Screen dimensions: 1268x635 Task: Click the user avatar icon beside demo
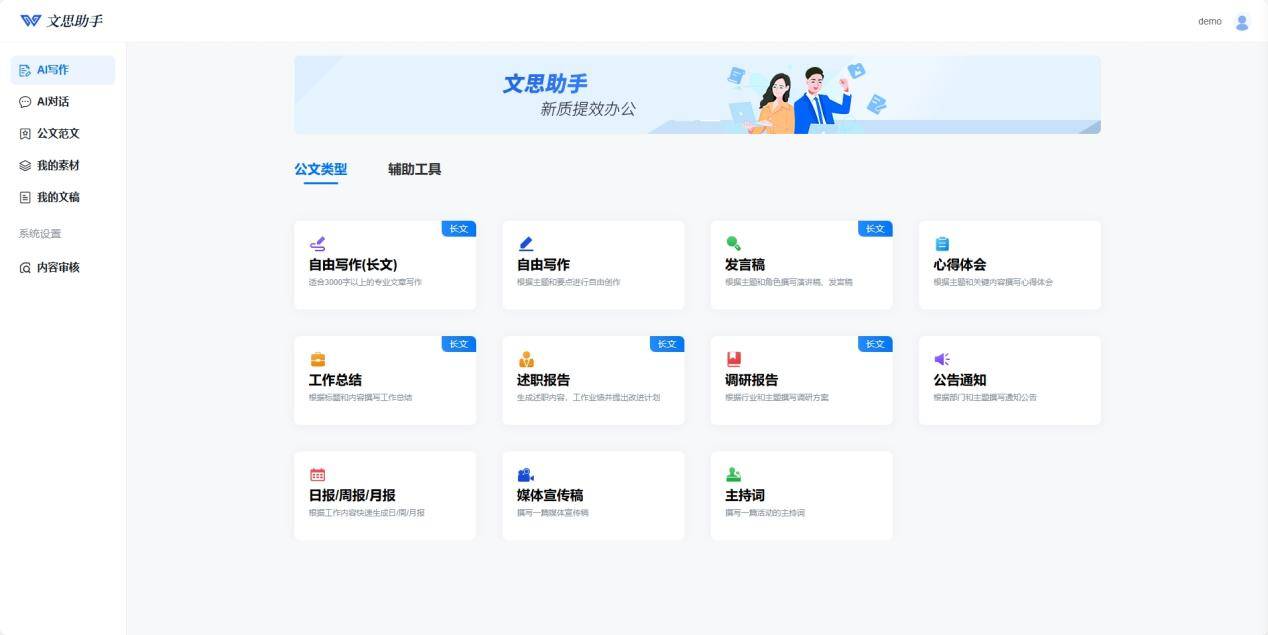(1242, 22)
